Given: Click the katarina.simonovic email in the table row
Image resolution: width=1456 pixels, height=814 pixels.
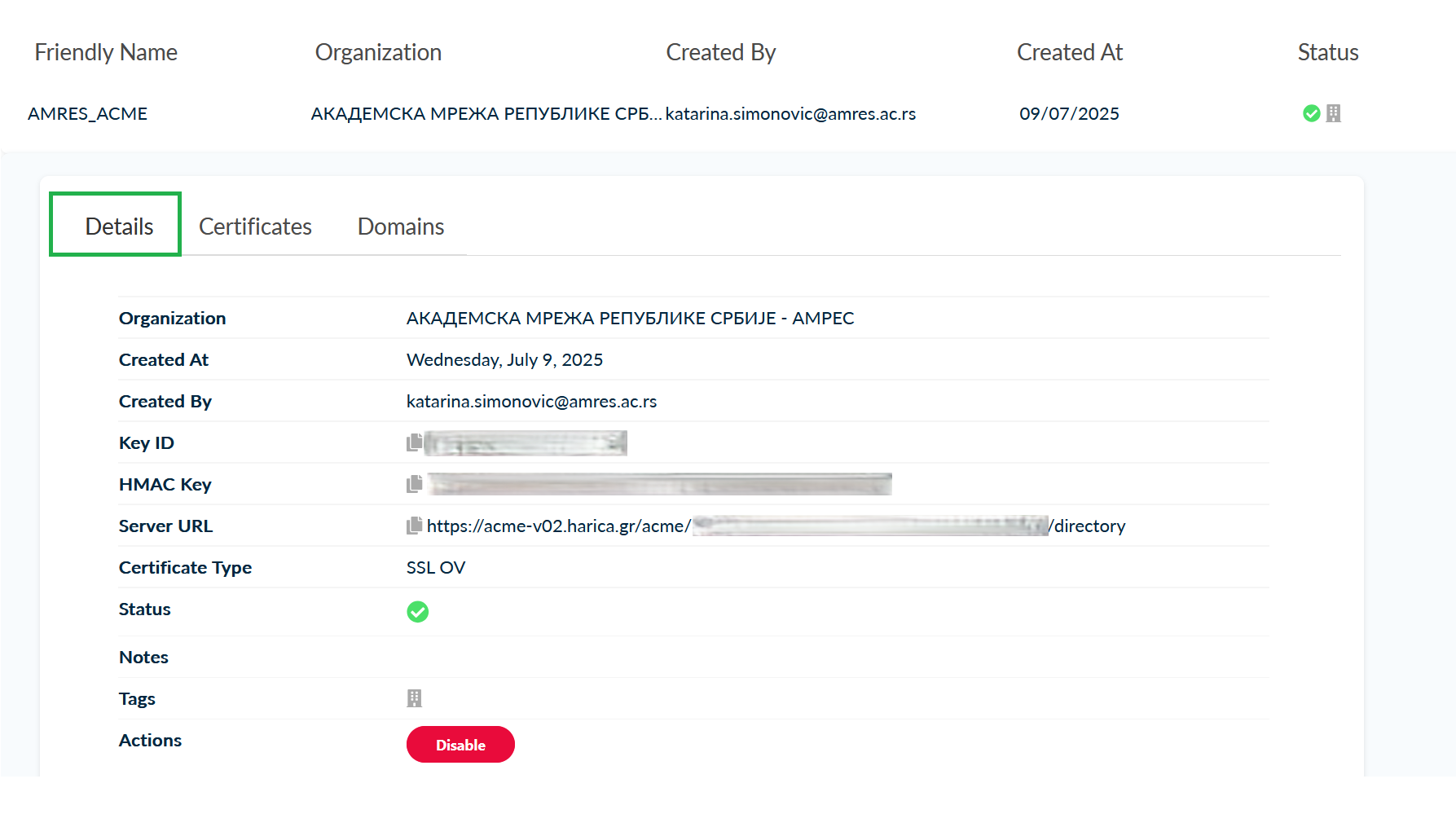Looking at the screenshot, I should coord(790,114).
